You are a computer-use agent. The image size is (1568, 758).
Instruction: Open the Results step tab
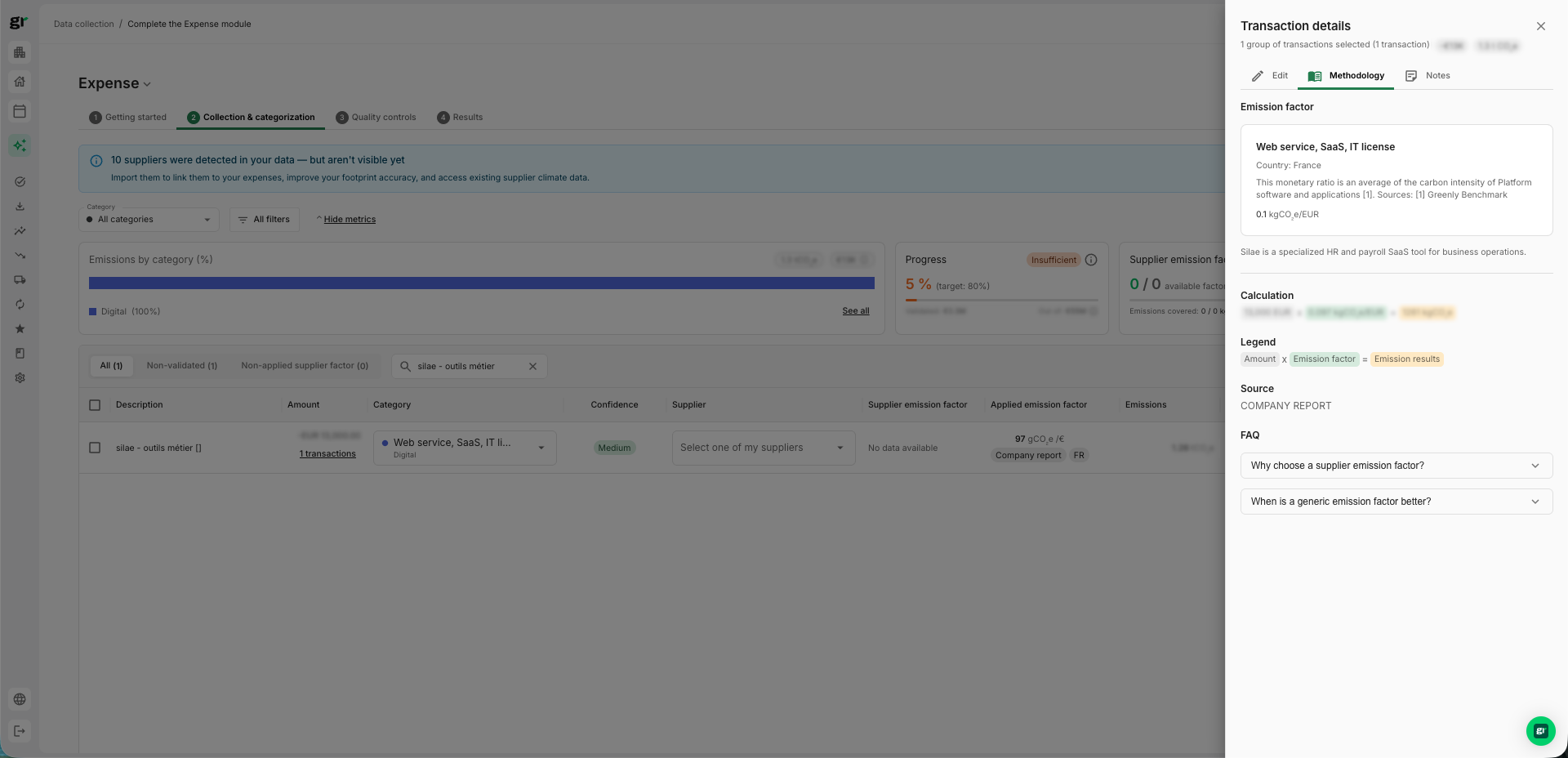click(460, 118)
